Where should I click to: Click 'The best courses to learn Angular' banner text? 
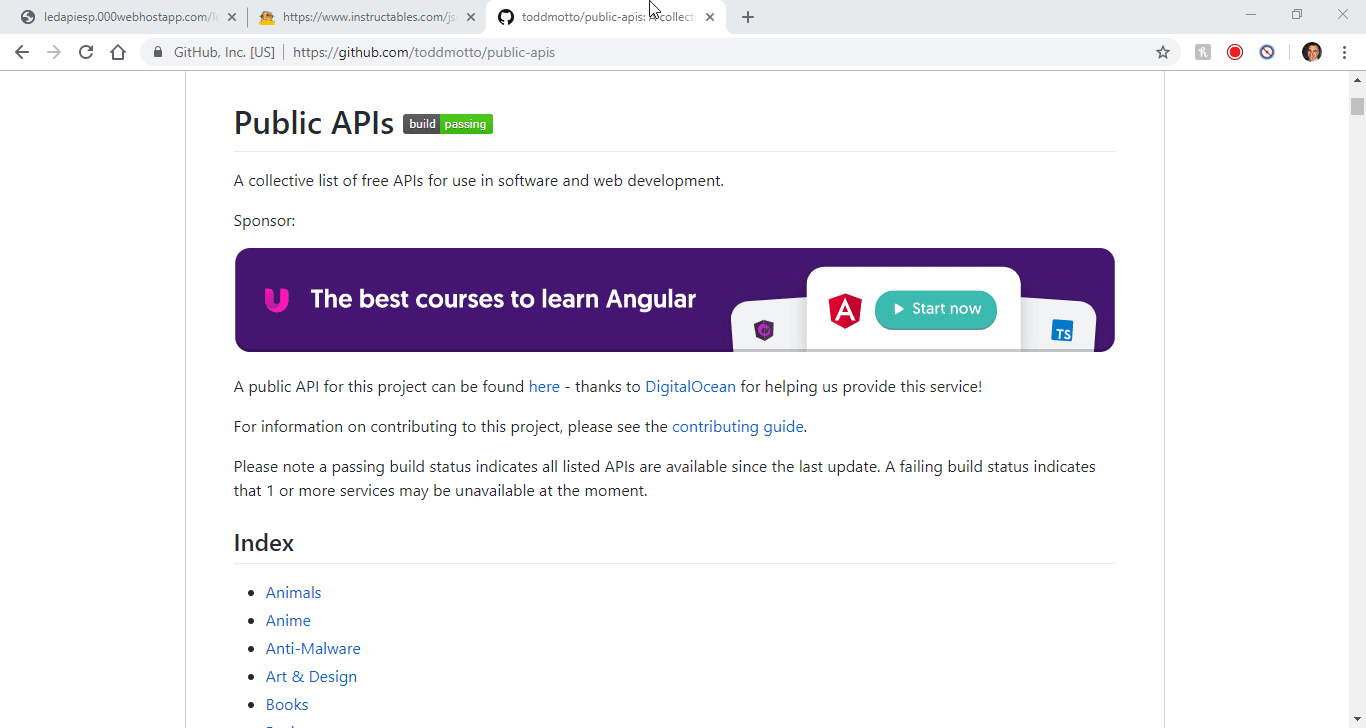coord(503,299)
